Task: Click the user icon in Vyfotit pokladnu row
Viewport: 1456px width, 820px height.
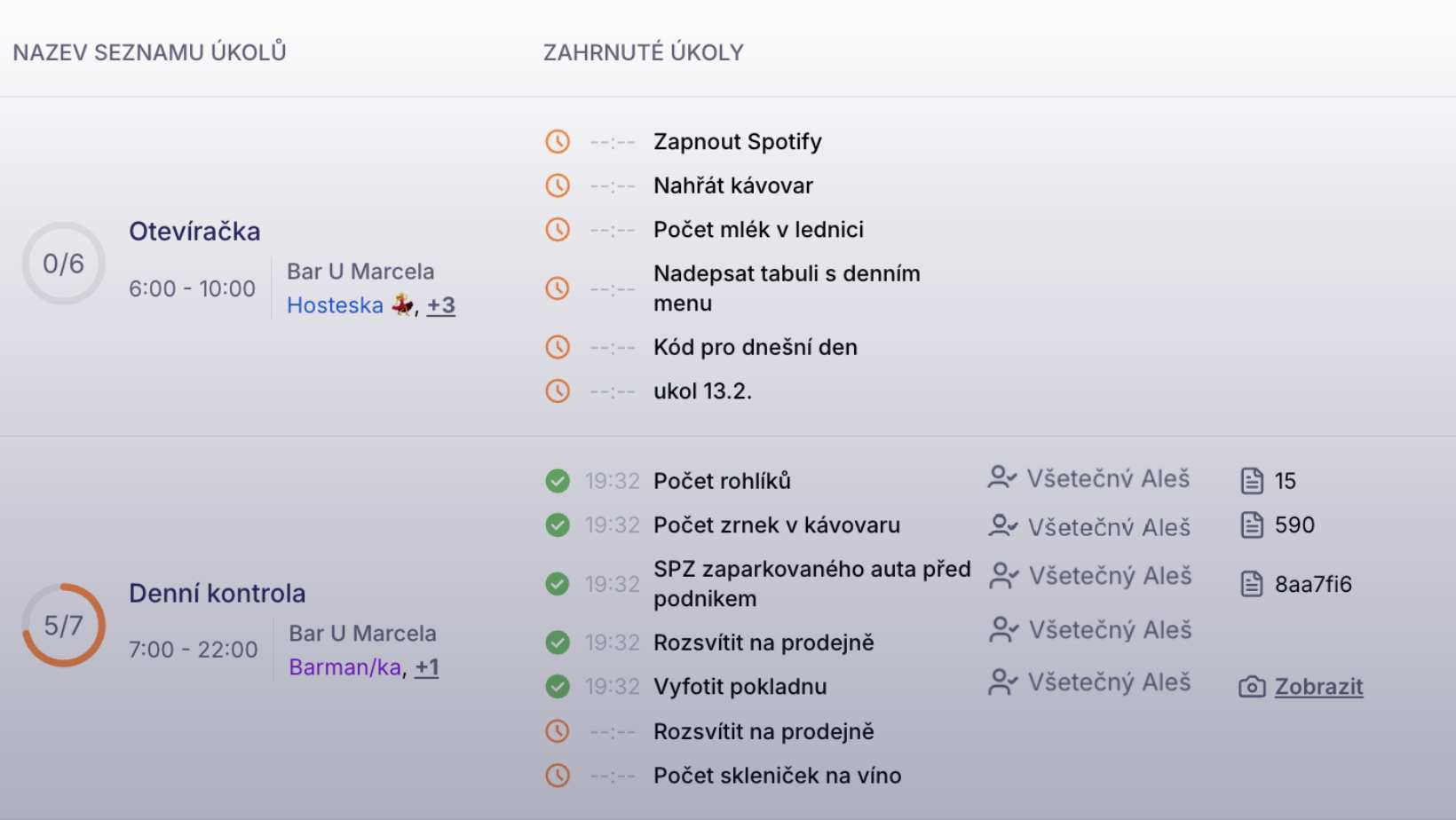Action: coord(1002,682)
